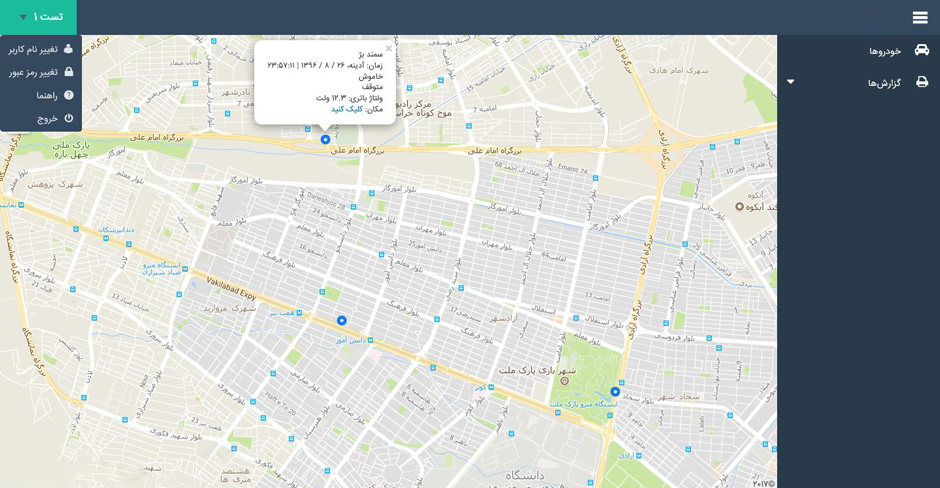Click the printer icon beside گزارش‌ها
This screenshot has width=940, height=488.
pos(921,82)
